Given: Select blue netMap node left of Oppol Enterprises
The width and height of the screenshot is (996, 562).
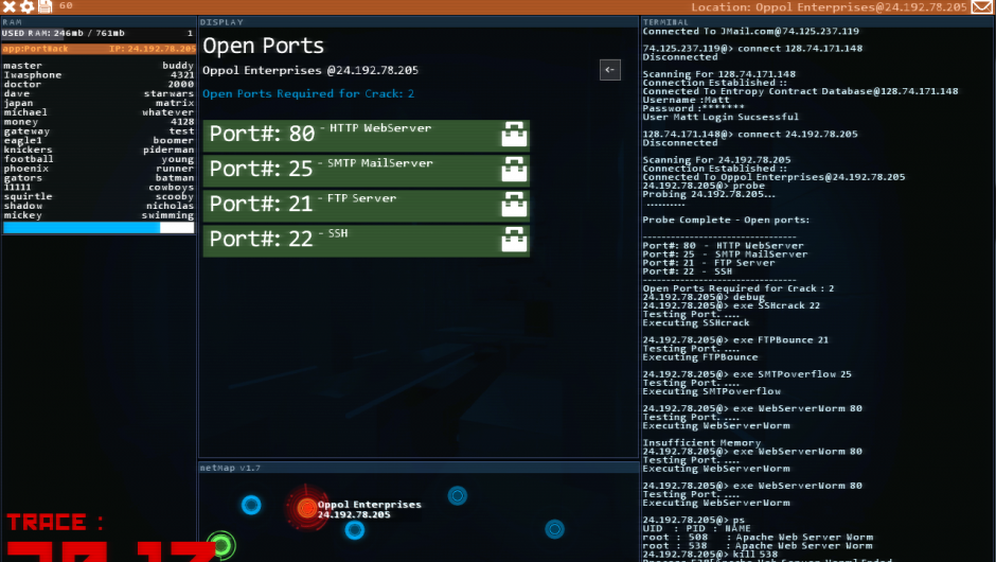Looking at the screenshot, I should 252,505.
